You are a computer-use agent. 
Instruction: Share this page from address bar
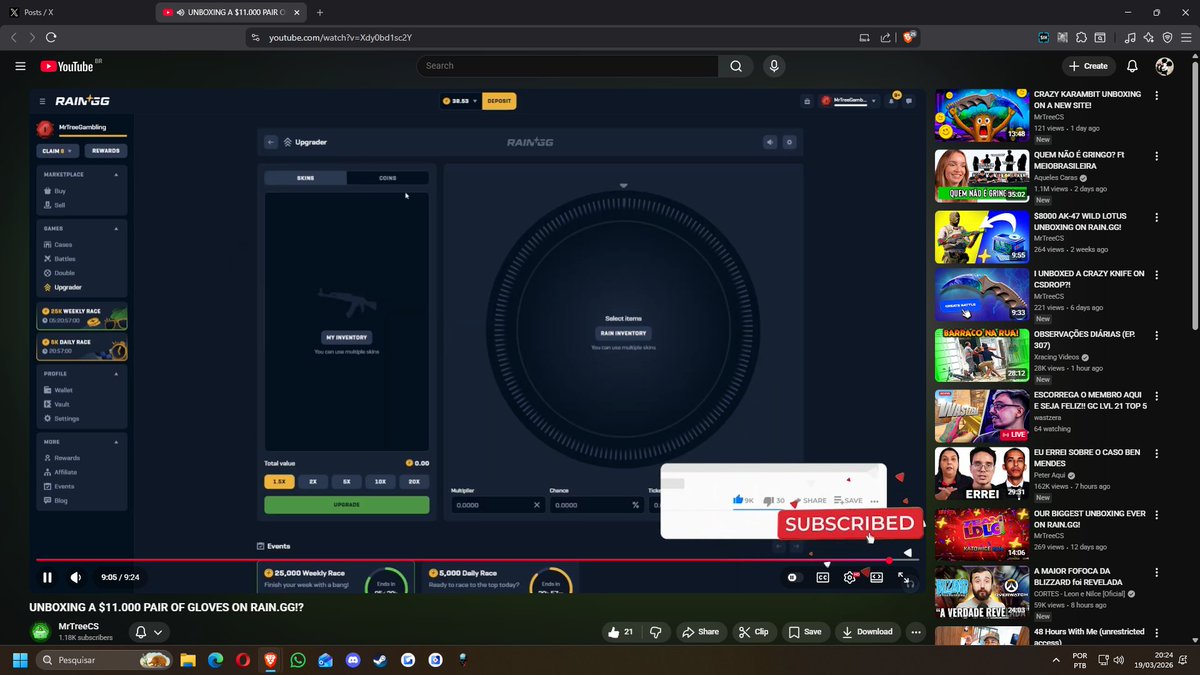(x=885, y=37)
